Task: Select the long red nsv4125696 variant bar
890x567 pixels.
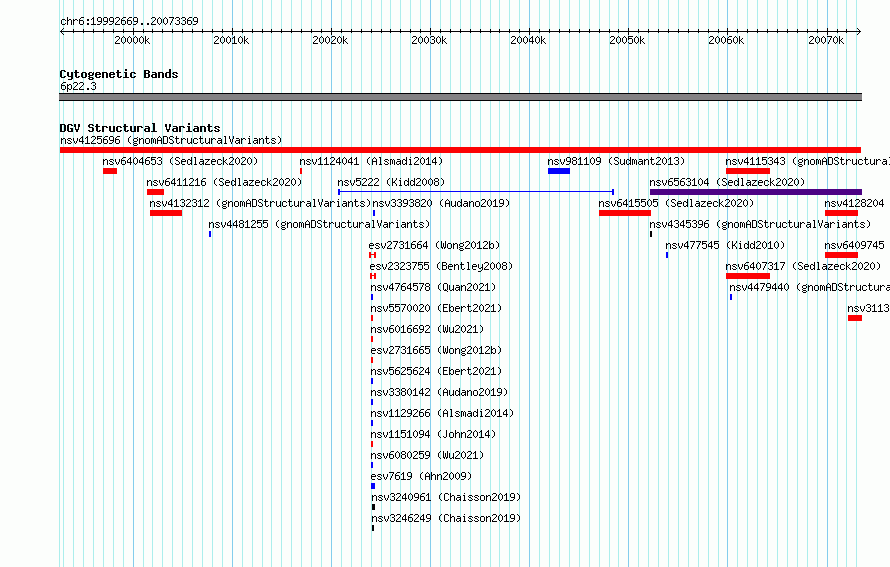Action: point(460,150)
